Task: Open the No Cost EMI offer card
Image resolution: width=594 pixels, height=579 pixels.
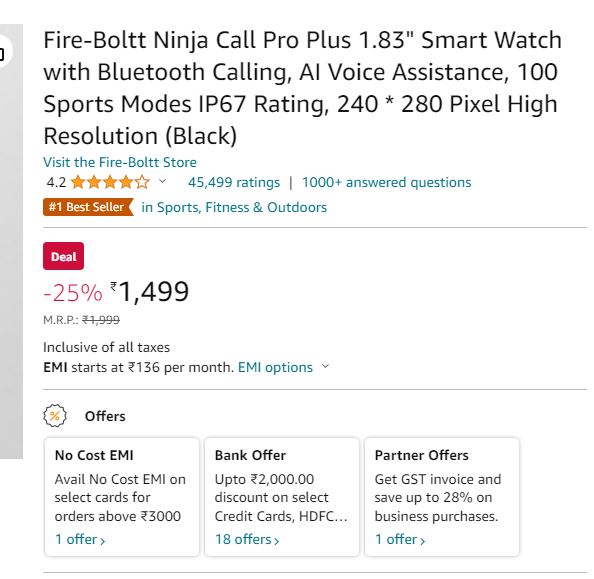Action: [122, 497]
